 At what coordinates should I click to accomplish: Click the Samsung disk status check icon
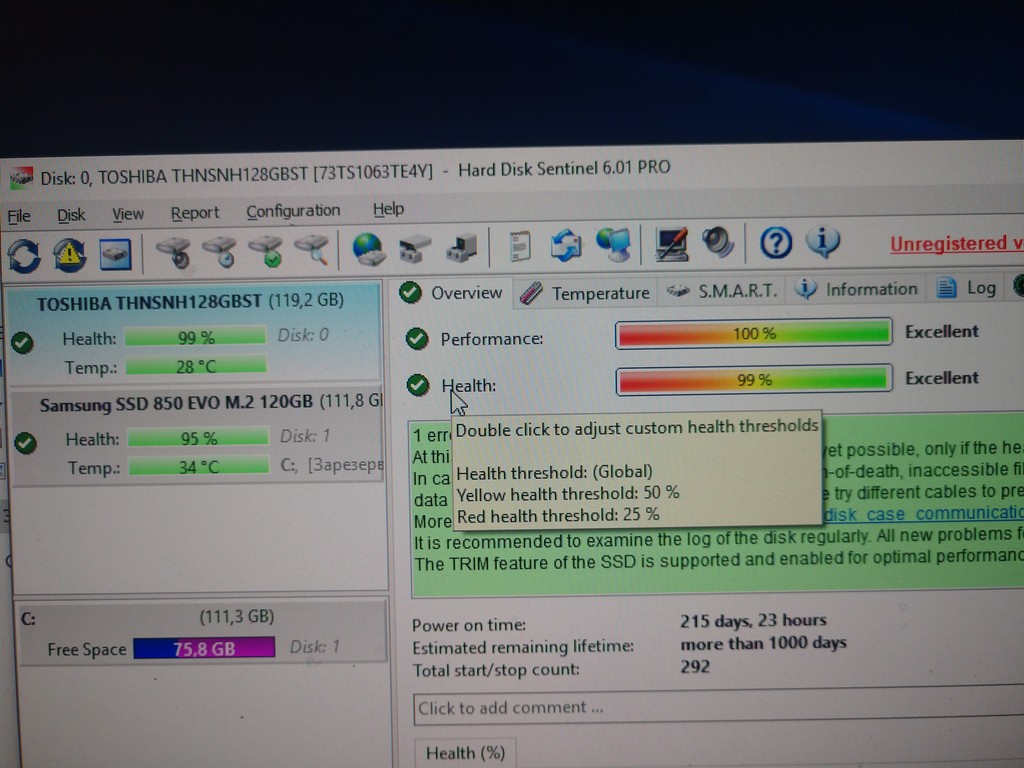tap(25, 443)
